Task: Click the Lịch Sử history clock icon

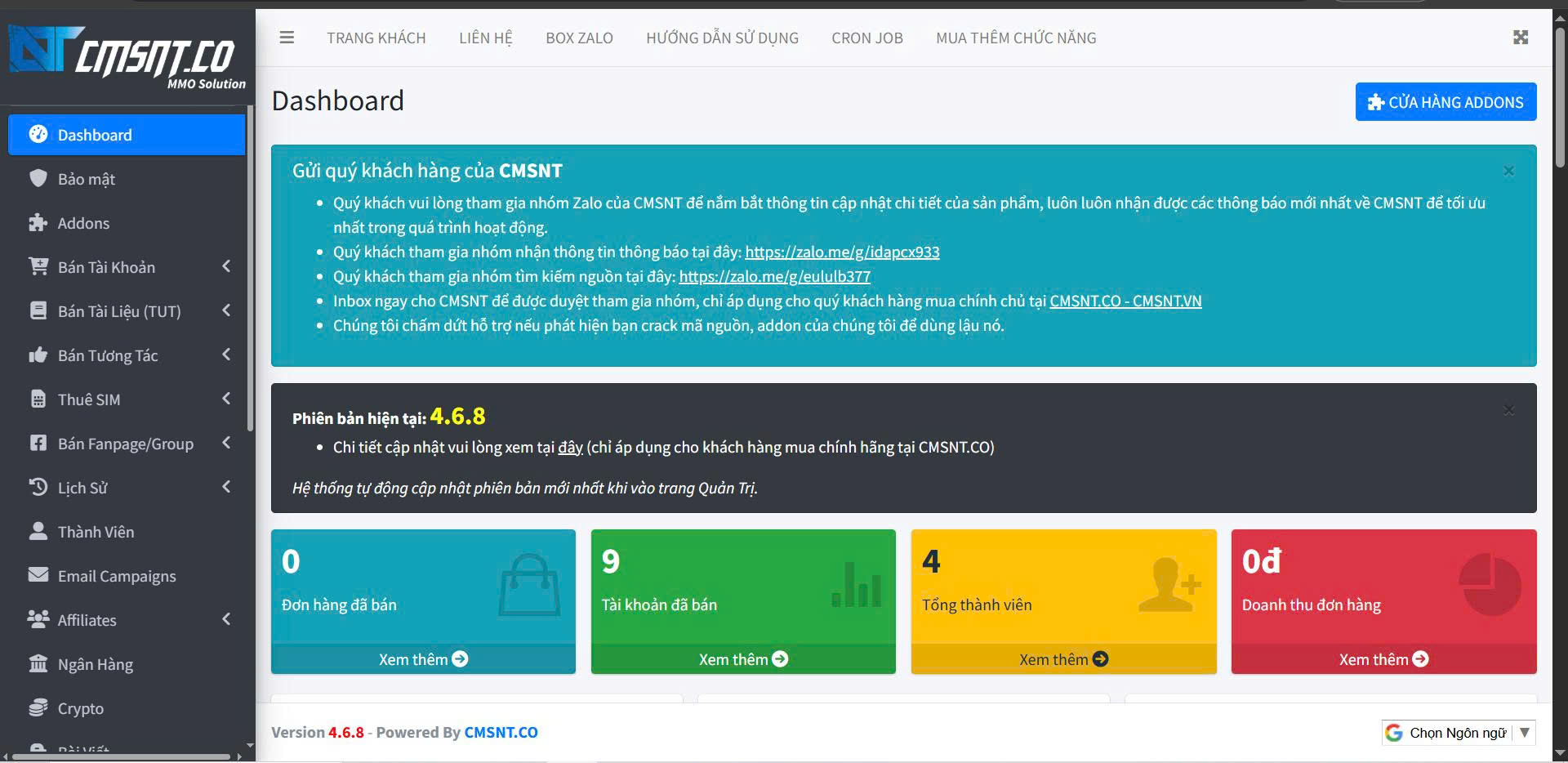Action: coord(38,487)
